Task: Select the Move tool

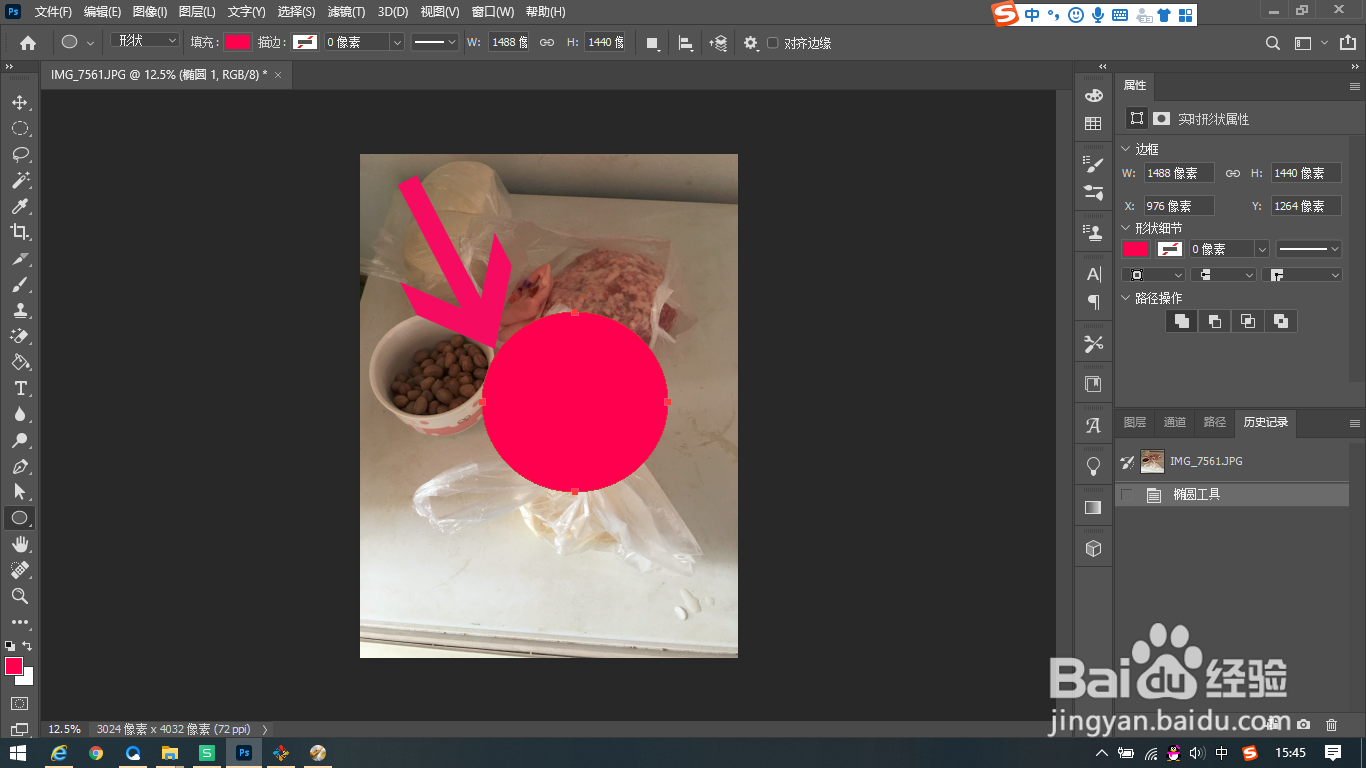Action: point(19,102)
